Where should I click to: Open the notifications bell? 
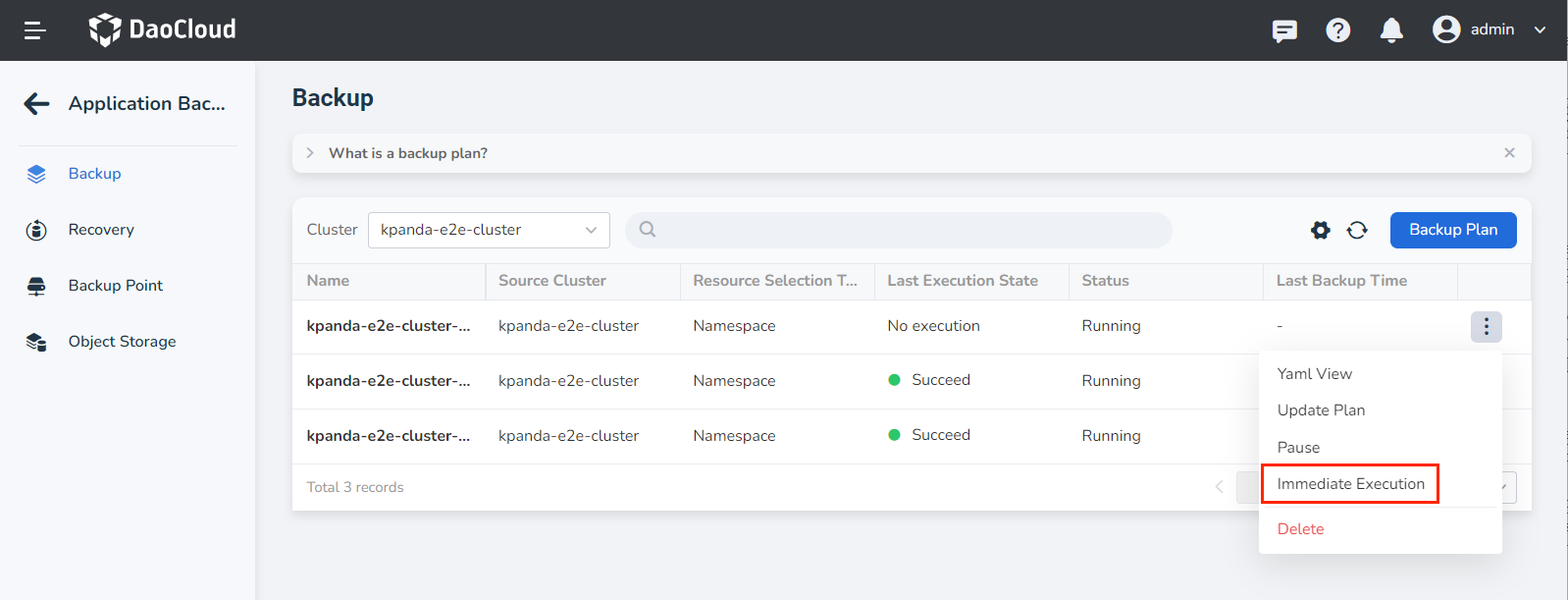pyautogui.click(x=1390, y=30)
